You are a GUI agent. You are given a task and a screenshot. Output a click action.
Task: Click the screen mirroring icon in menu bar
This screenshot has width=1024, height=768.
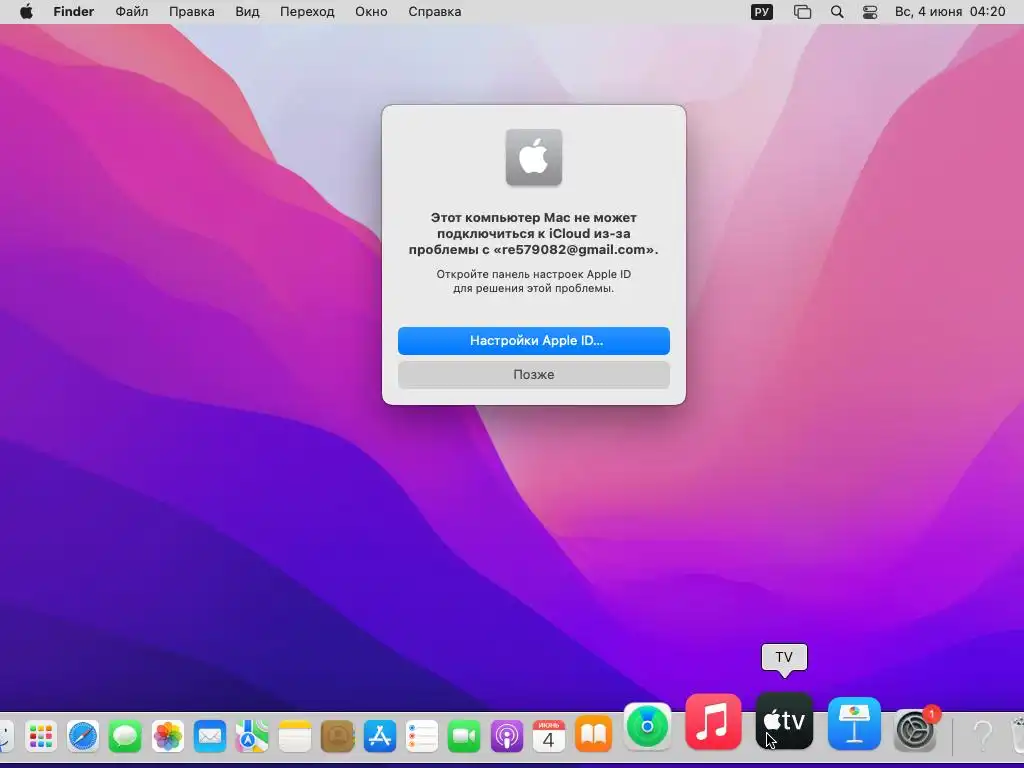click(802, 12)
